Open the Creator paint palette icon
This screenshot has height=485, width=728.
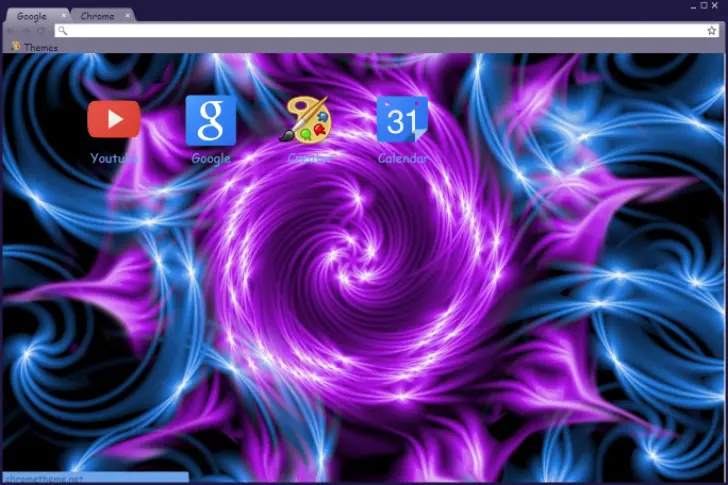coord(308,120)
